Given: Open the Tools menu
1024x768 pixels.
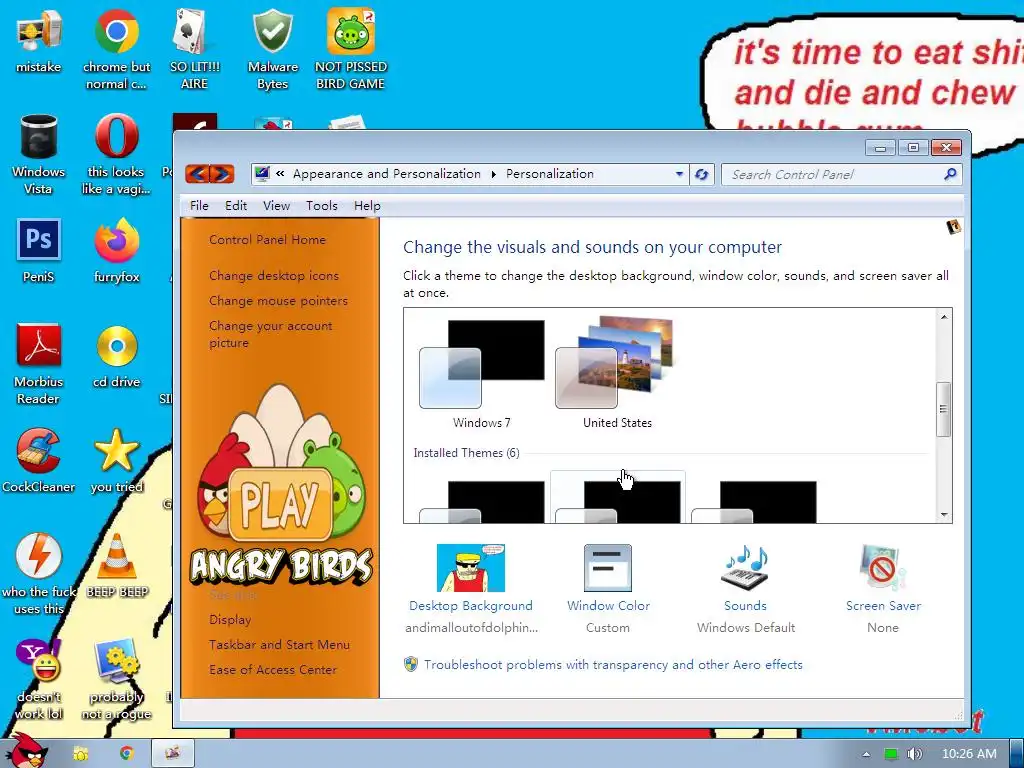Looking at the screenshot, I should (321, 206).
